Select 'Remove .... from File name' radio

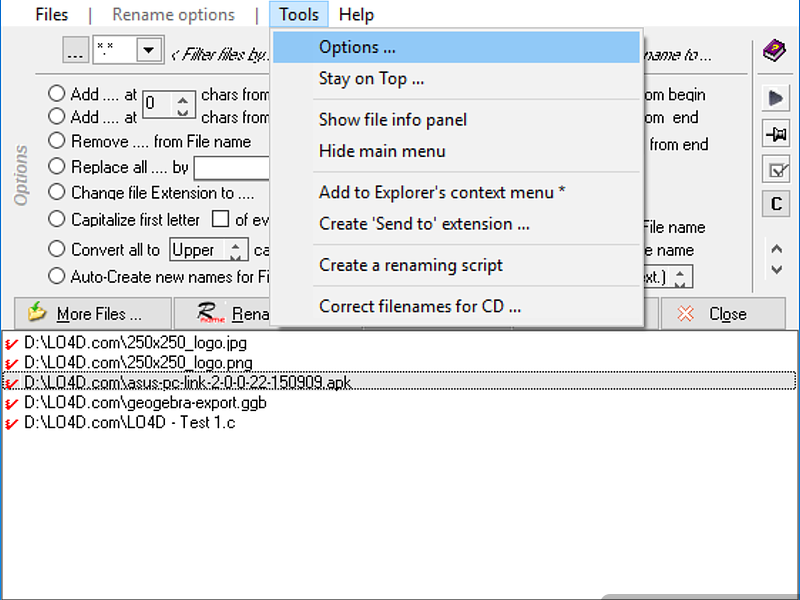click(x=57, y=140)
